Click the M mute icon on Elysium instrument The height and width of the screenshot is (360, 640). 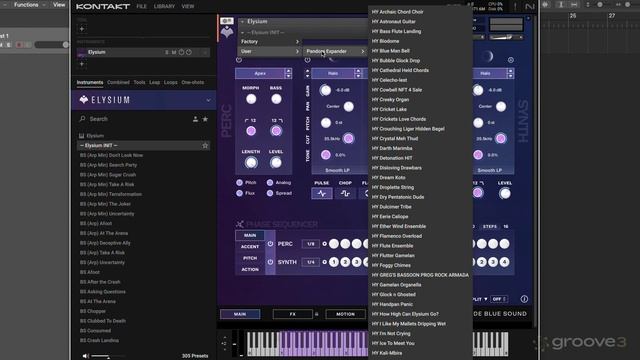pos(173,52)
